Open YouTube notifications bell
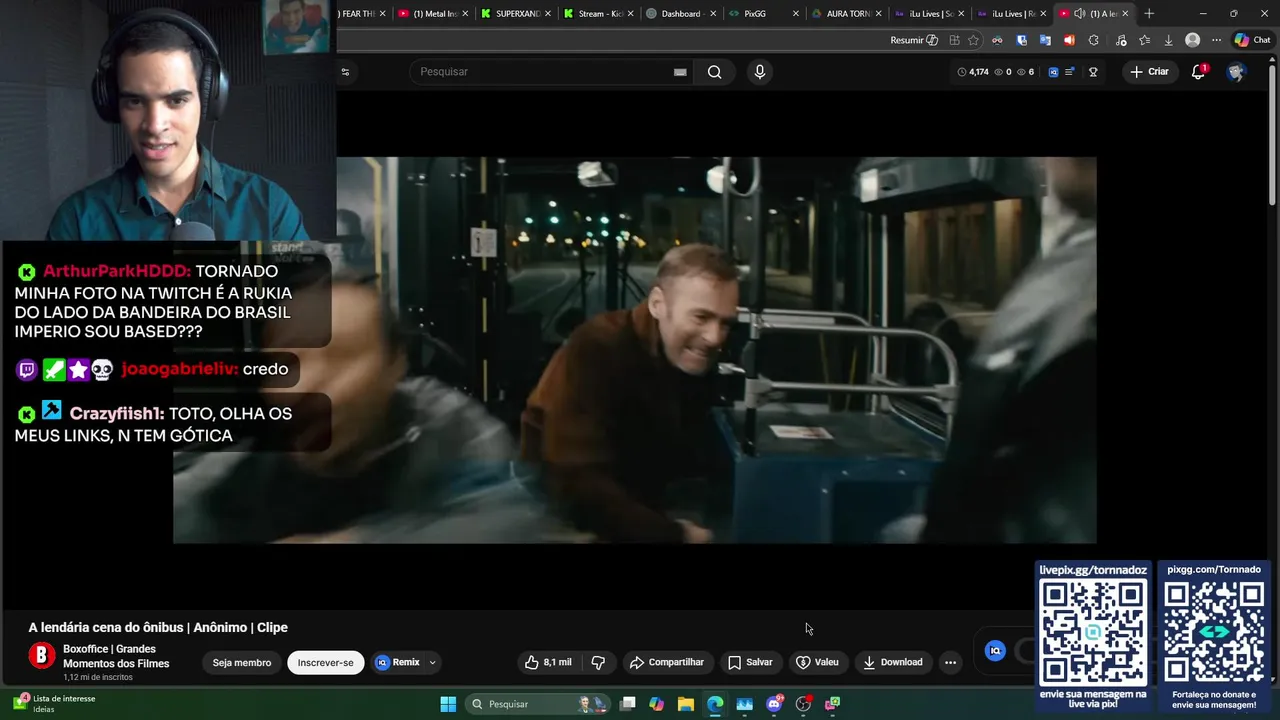Viewport: 1280px width, 720px height. click(x=1198, y=72)
